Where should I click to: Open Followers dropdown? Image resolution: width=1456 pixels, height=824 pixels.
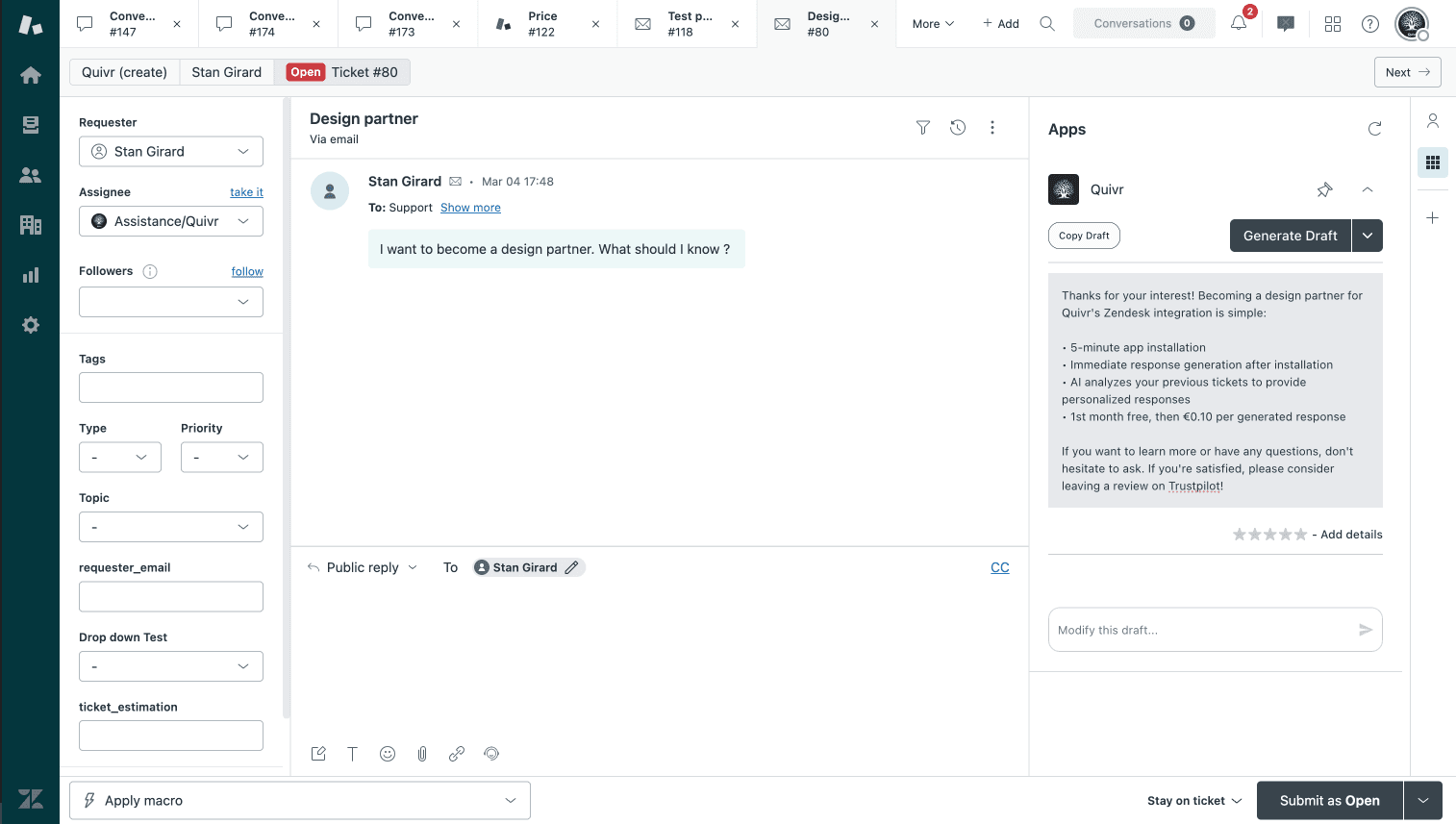171,302
